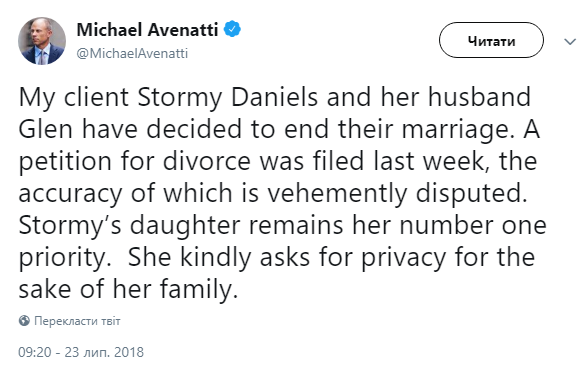Click 'filed last week' in the tweet
This screenshot has height=373, width=588.
(400, 161)
